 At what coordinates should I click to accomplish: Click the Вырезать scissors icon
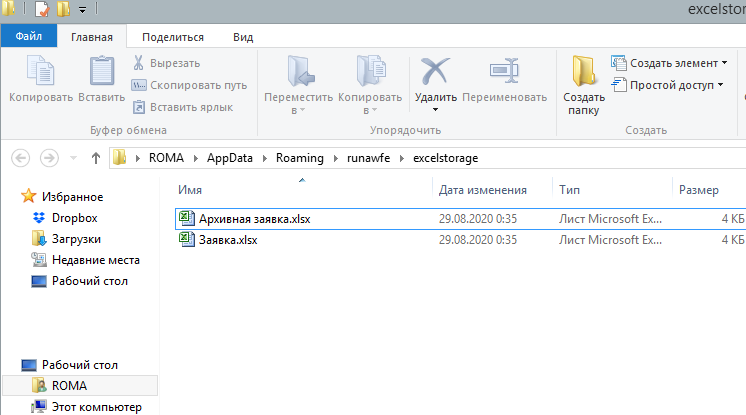point(140,63)
